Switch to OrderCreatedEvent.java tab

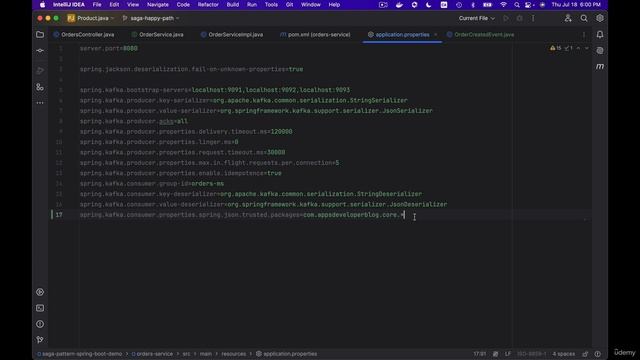pos(480,35)
